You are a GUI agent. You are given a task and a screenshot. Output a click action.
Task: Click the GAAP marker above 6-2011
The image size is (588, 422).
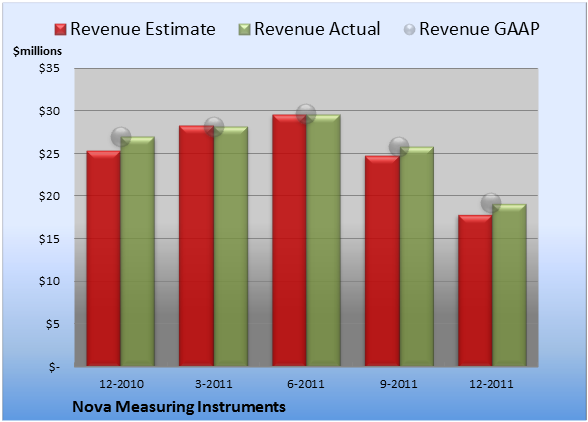click(306, 114)
